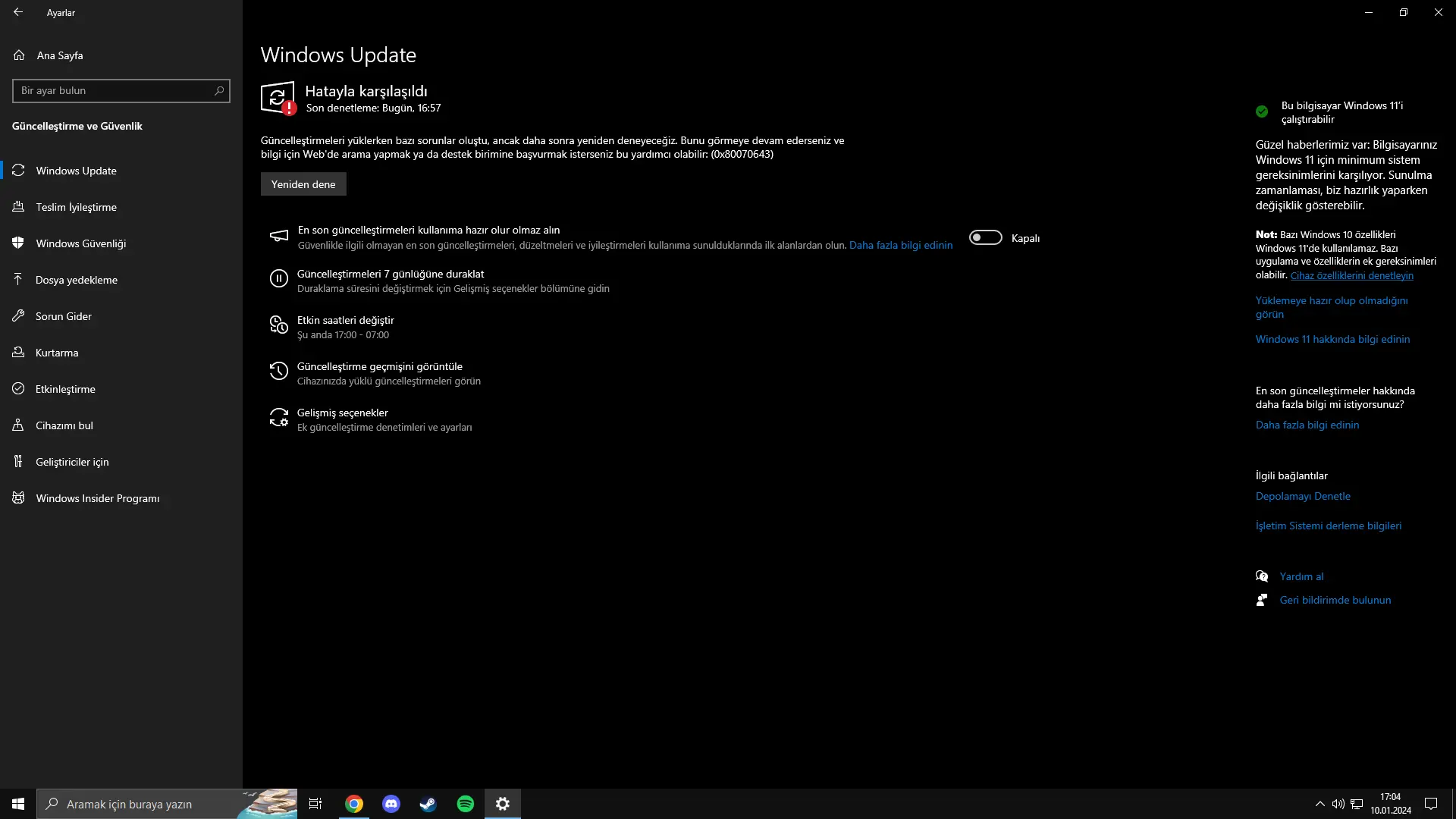Click the megaphone icon for latest updates
This screenshot has height=819, width=1456.
coord(278,236)
